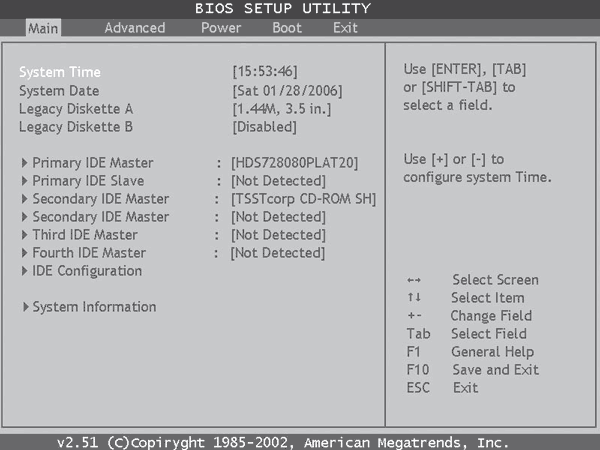Expand the Primary IDE Slave entry

pyautogui.click(x=87, y=181)
